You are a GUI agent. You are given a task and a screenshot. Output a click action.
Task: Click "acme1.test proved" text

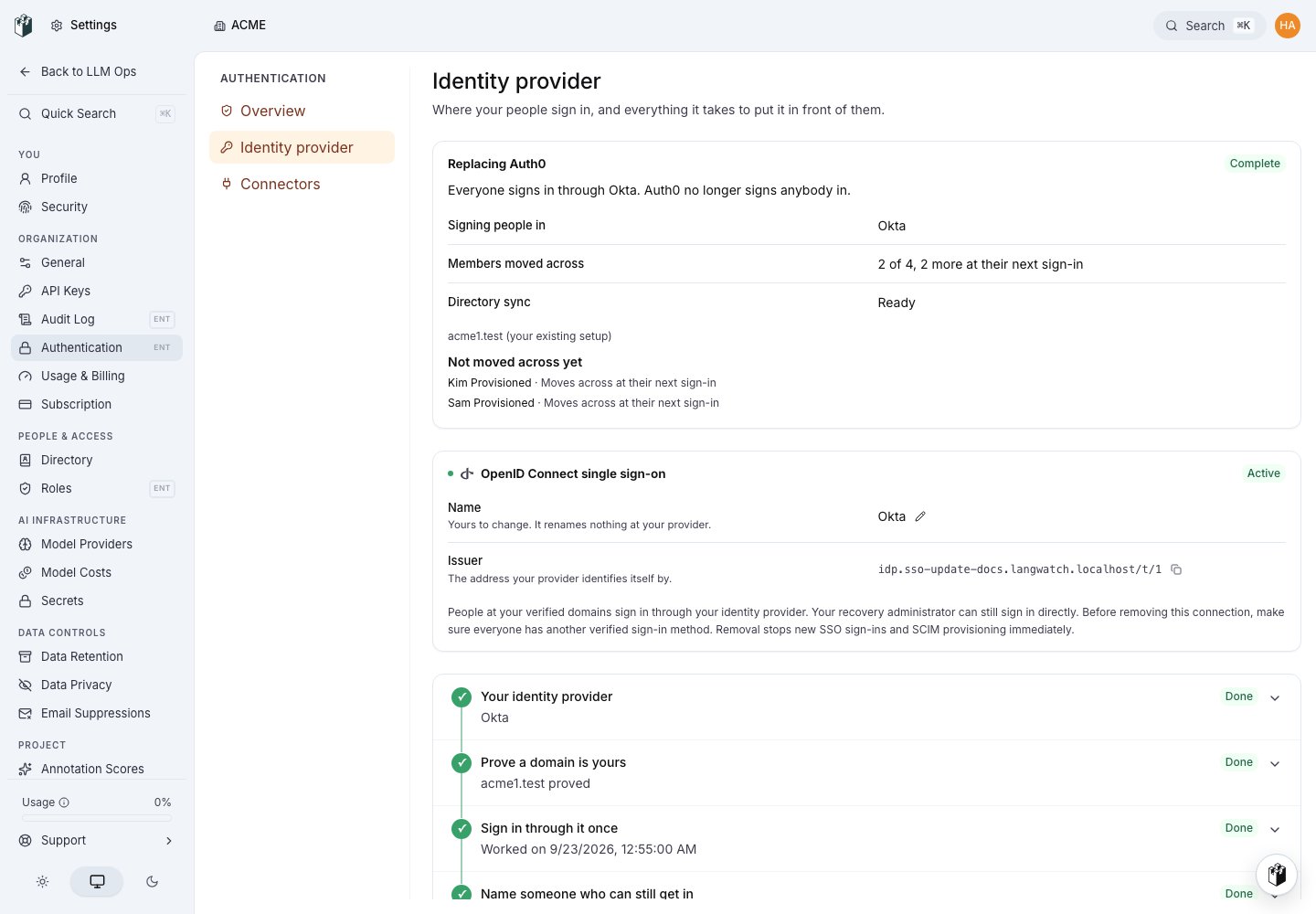click(x=536, y=783)
